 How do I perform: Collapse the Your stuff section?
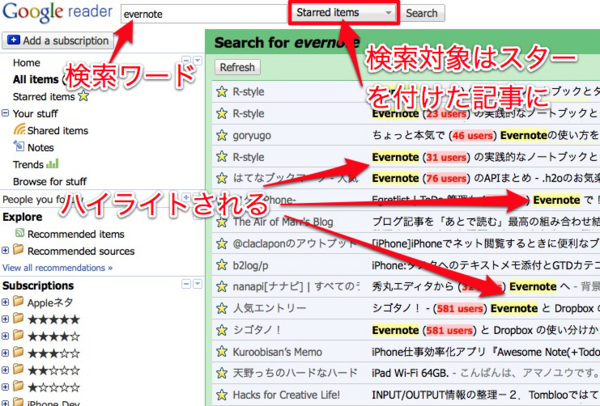click(5, 113)
